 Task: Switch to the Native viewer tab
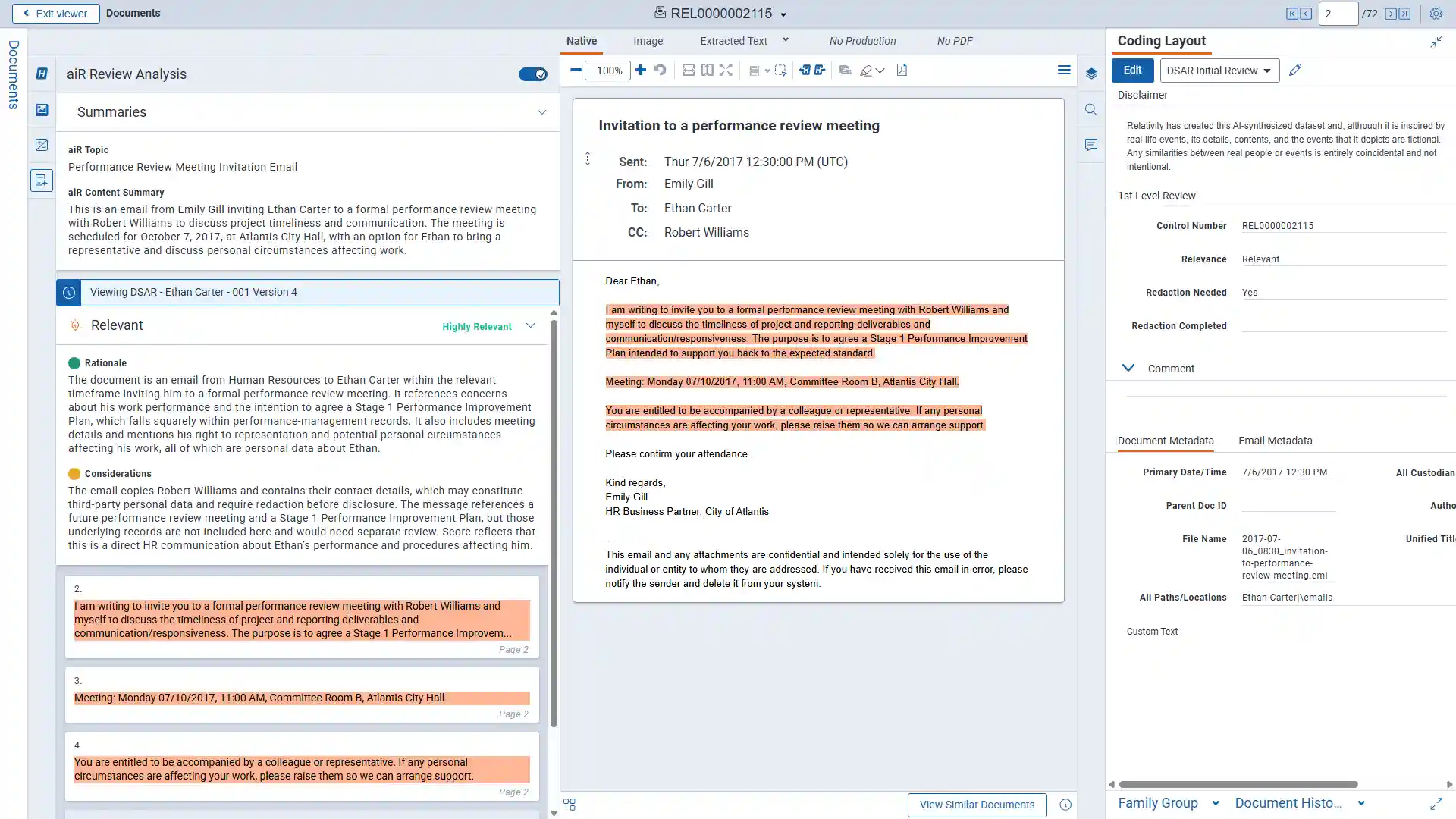[x=582, y=41]
